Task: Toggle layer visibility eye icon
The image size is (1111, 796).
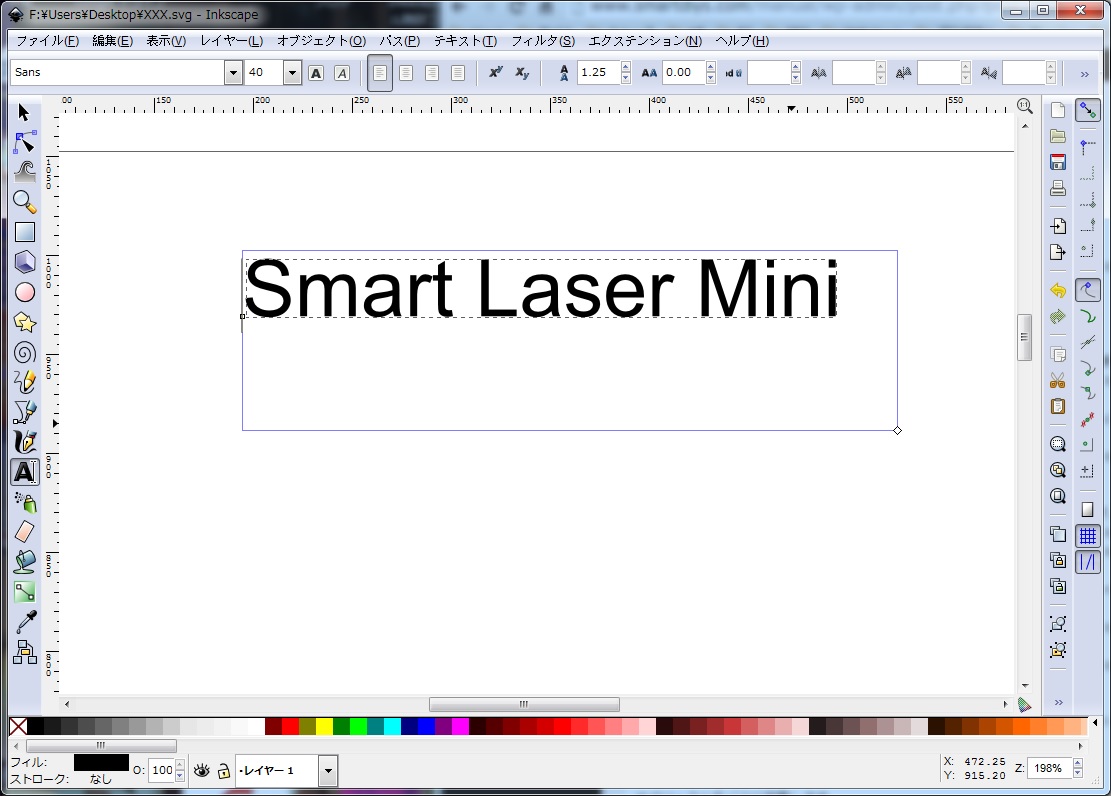Action: [202, 770]
